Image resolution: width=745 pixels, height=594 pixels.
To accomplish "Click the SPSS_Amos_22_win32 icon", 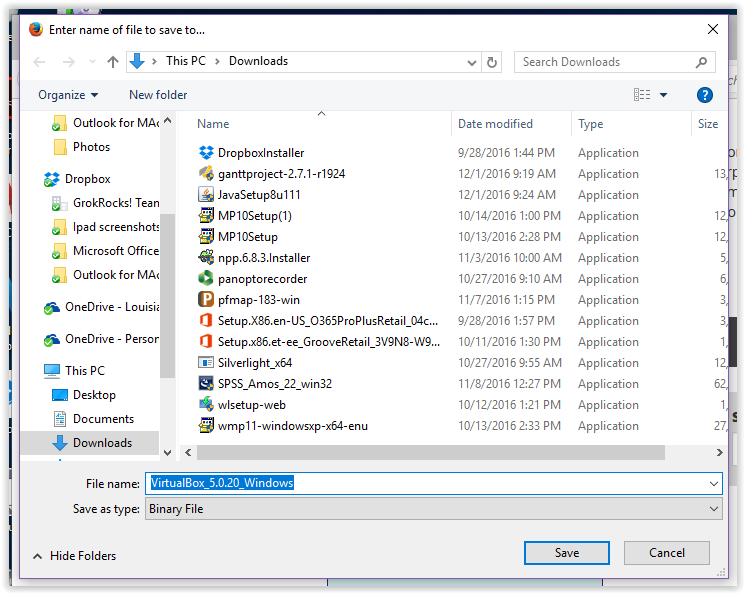I will pos(206,383).
